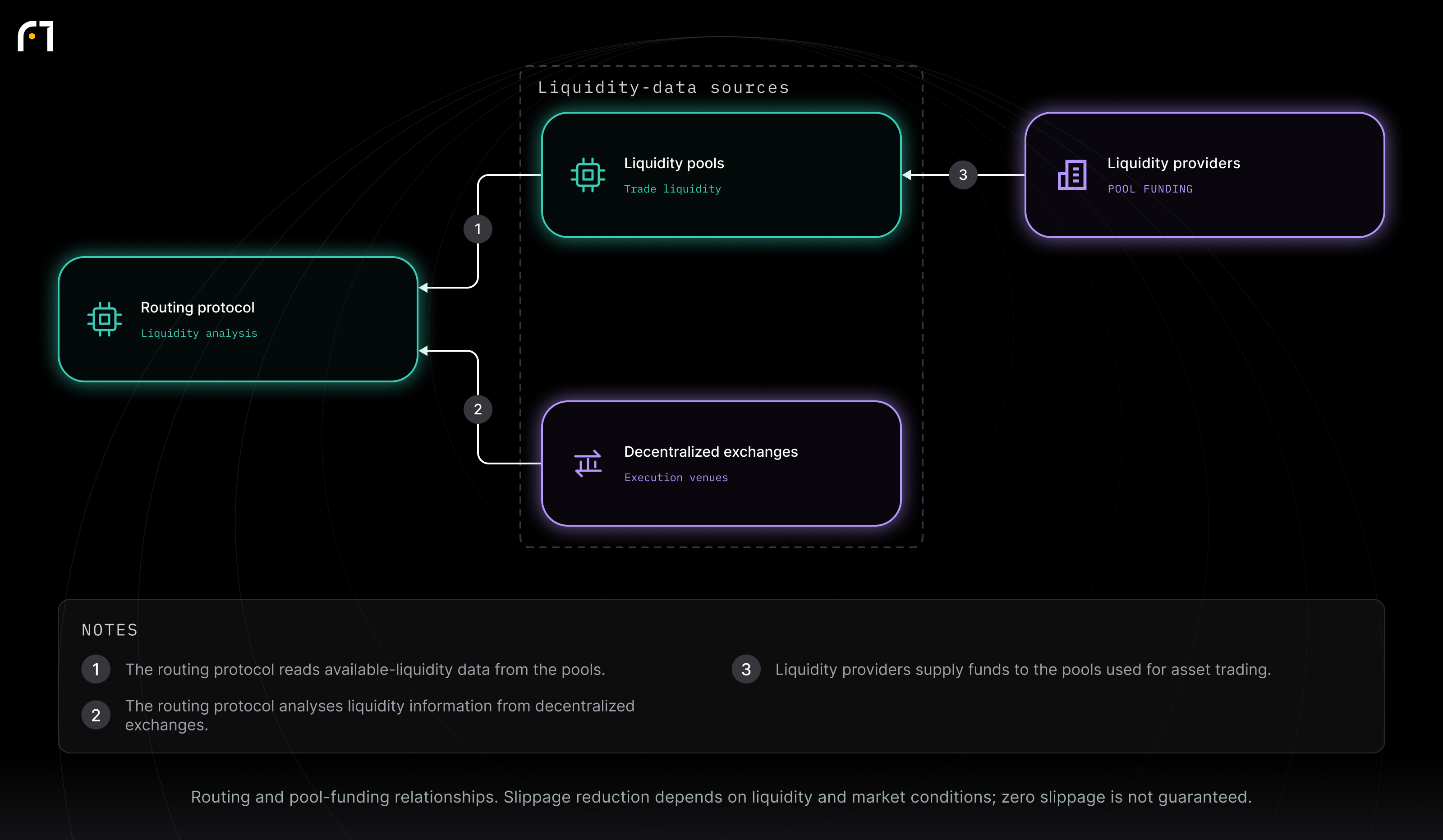Click note text about reading available-liquidity data
The image size is (1443, 840).
(365, 670)
